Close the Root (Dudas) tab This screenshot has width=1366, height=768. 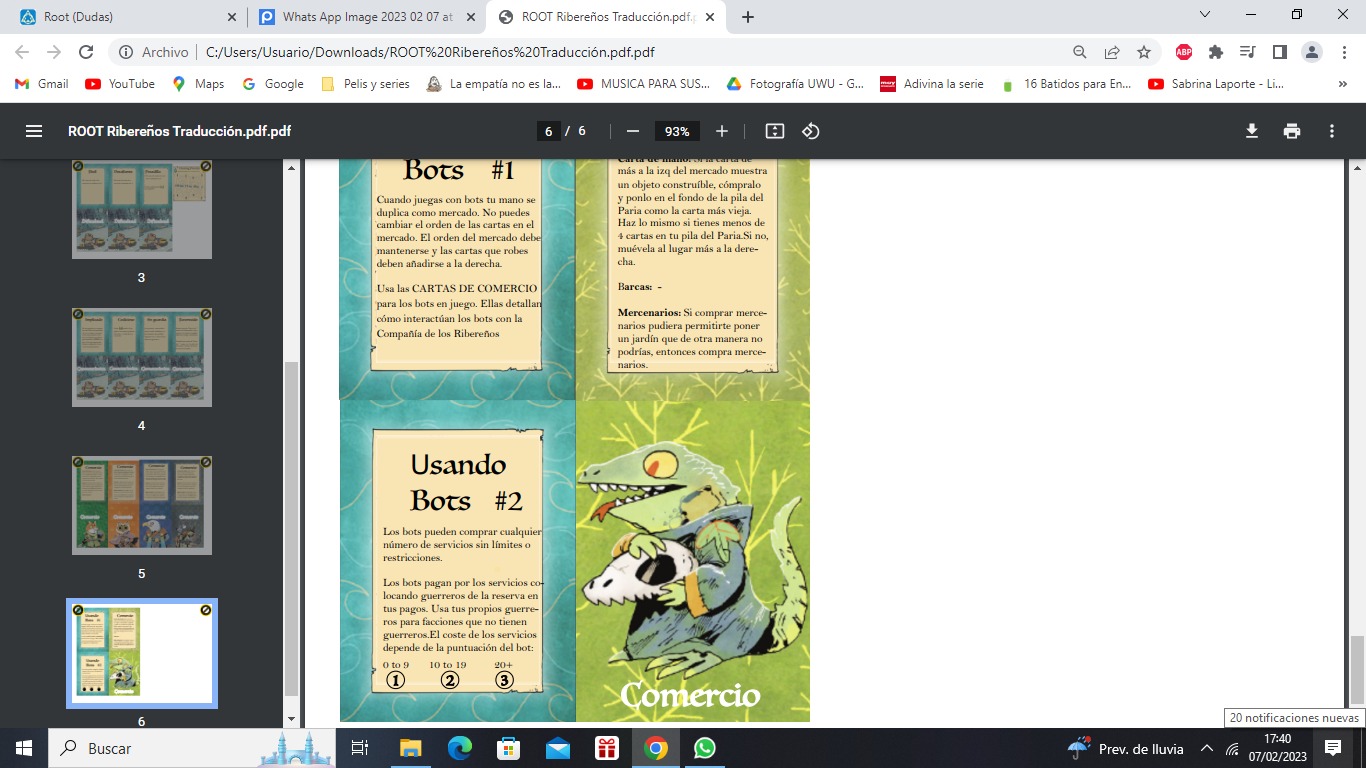click(231, 17)
